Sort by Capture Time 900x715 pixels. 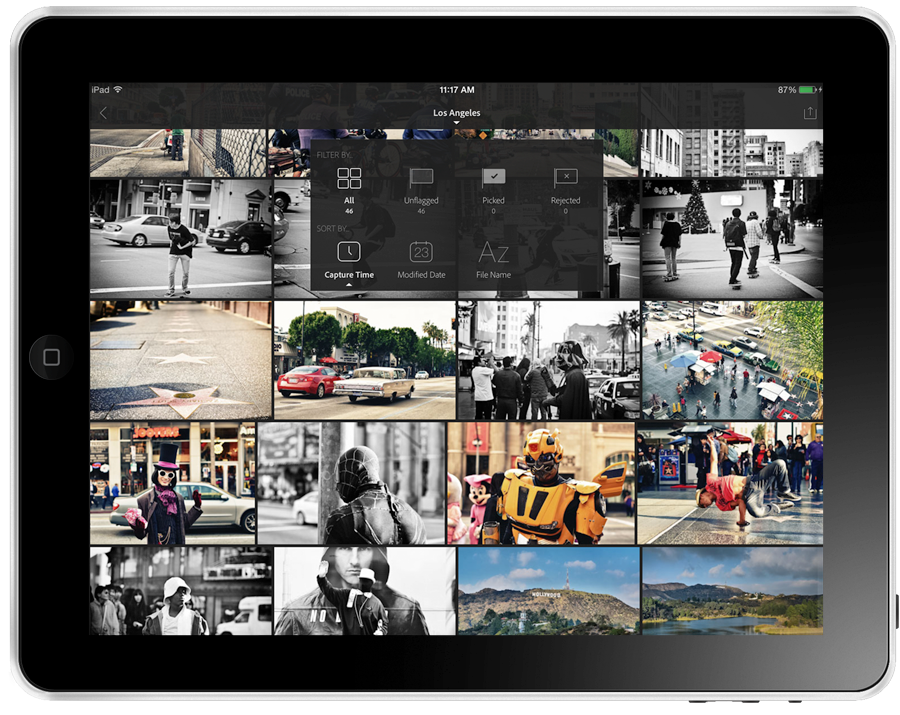coord(349,261)
